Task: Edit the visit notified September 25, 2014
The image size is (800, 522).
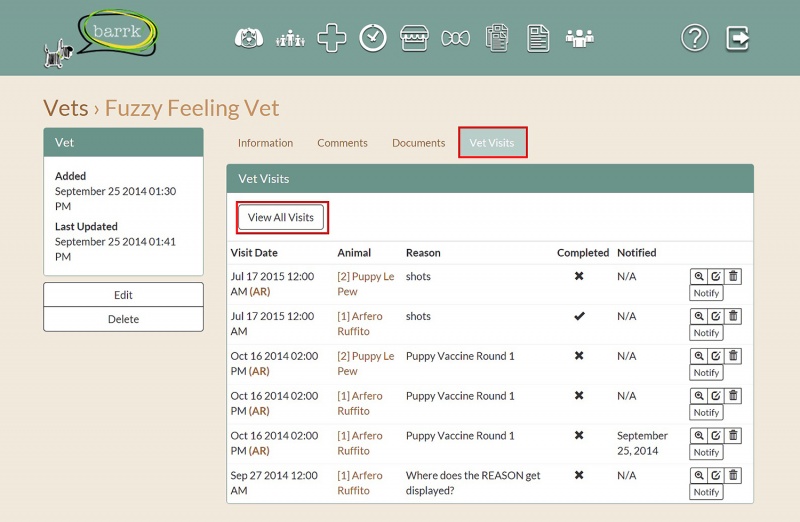Action: click(716, 436)
